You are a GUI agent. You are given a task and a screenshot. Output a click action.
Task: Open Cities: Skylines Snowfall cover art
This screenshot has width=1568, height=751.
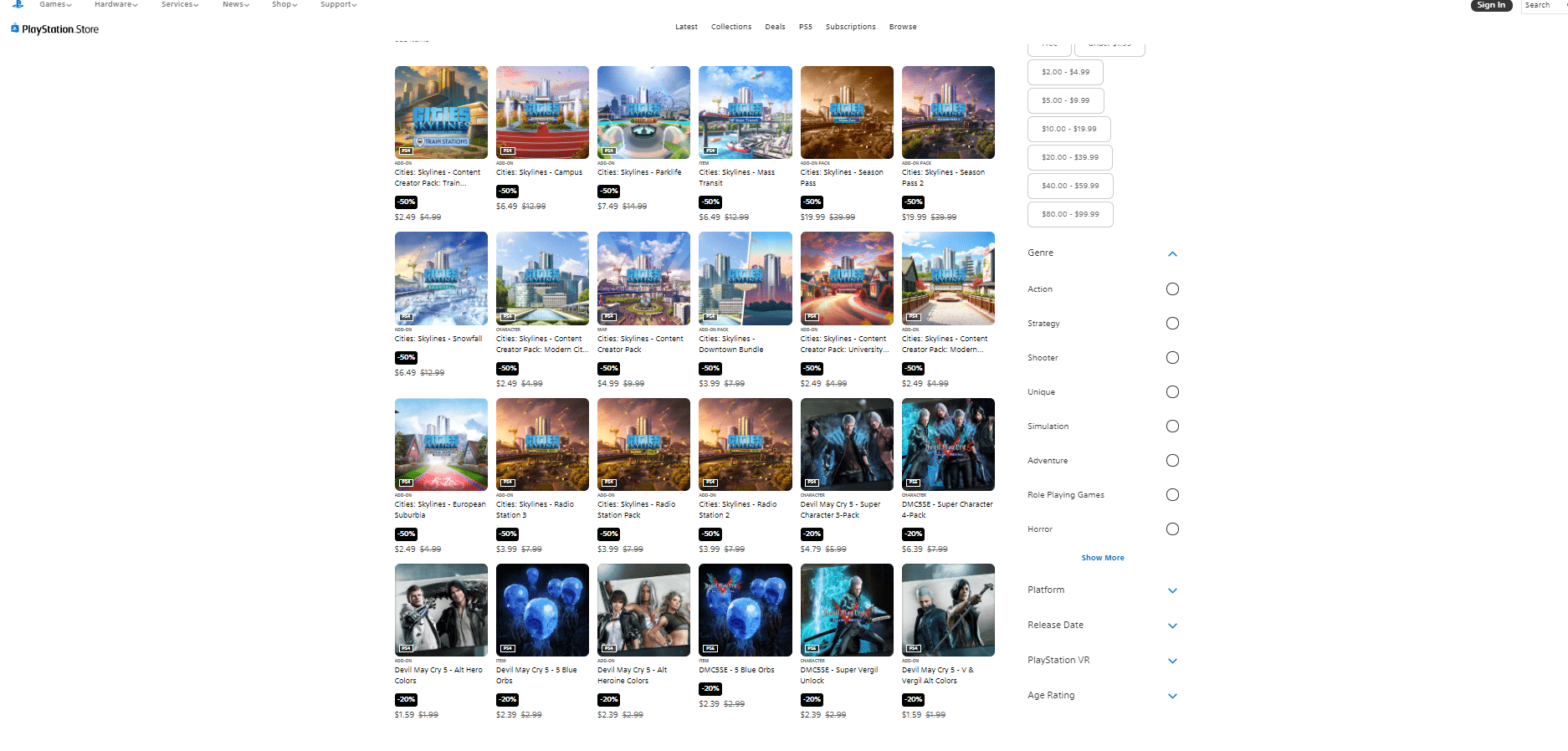coord(441,278)
